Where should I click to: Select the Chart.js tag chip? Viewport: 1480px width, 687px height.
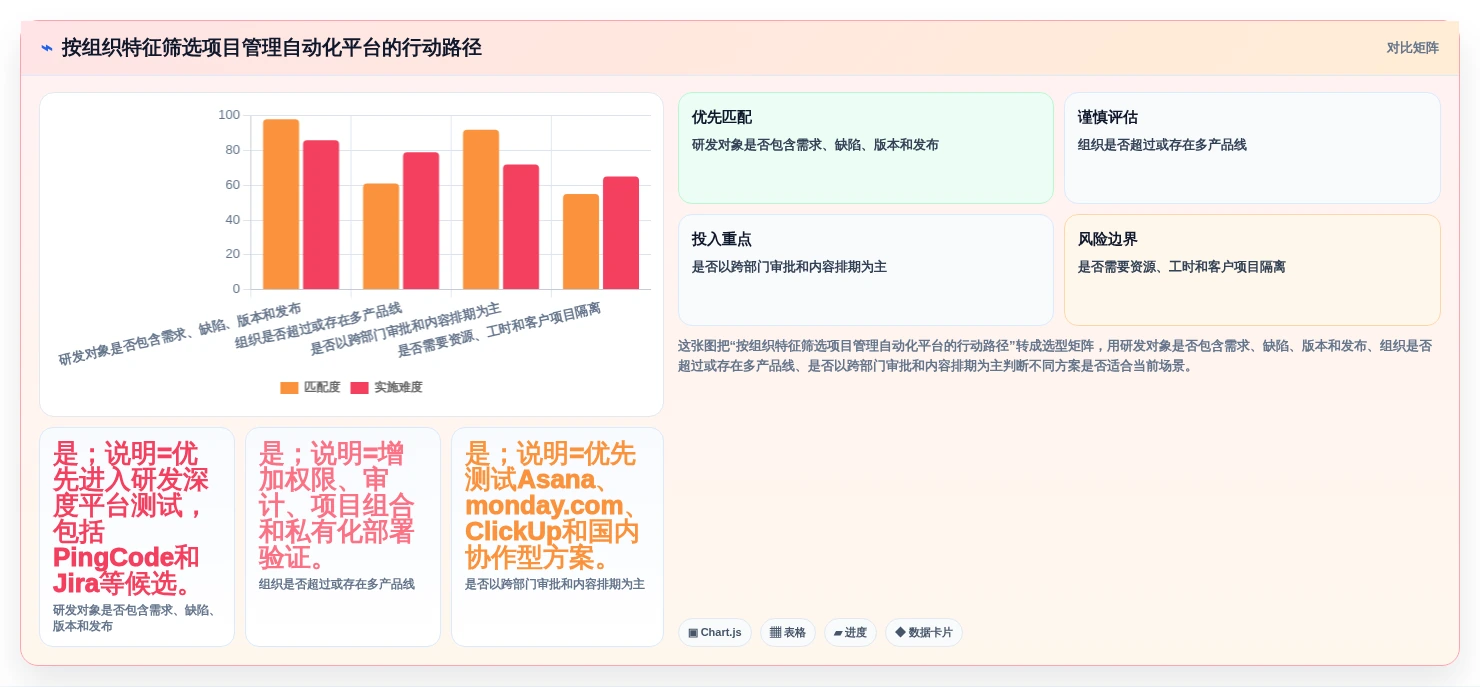pyautogui.click(x=715, y=632)
